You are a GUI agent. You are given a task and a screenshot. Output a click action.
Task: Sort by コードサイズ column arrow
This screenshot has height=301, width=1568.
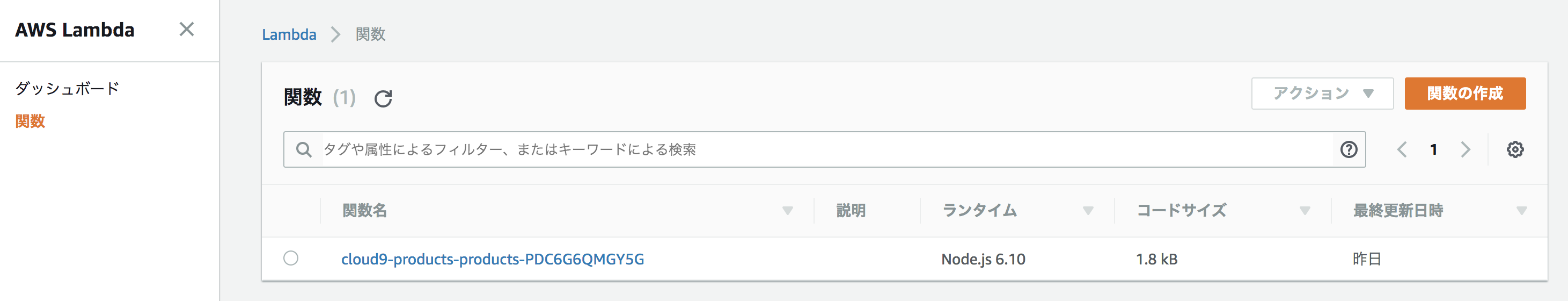1305,211
